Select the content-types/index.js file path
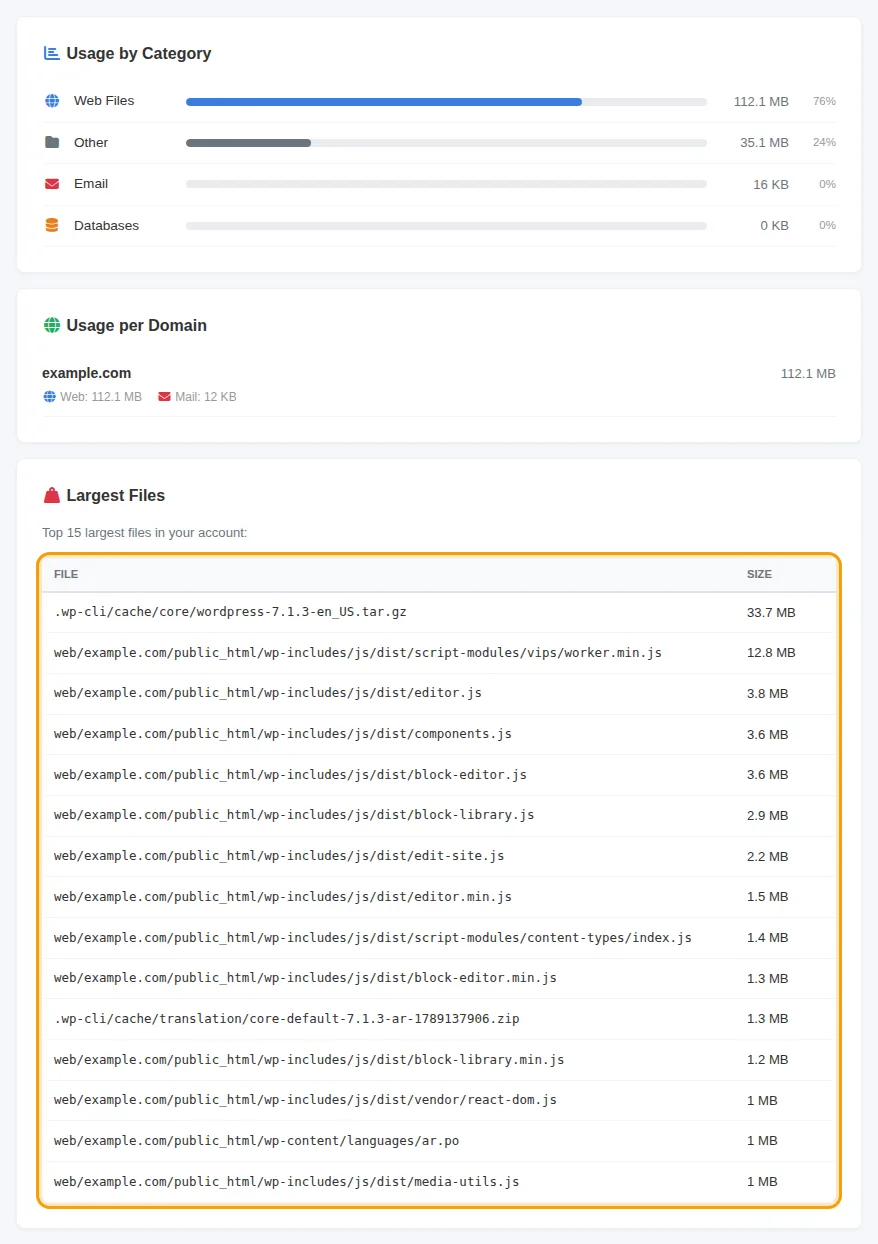This screenshot has height=1244, width=878. (373, 938)
